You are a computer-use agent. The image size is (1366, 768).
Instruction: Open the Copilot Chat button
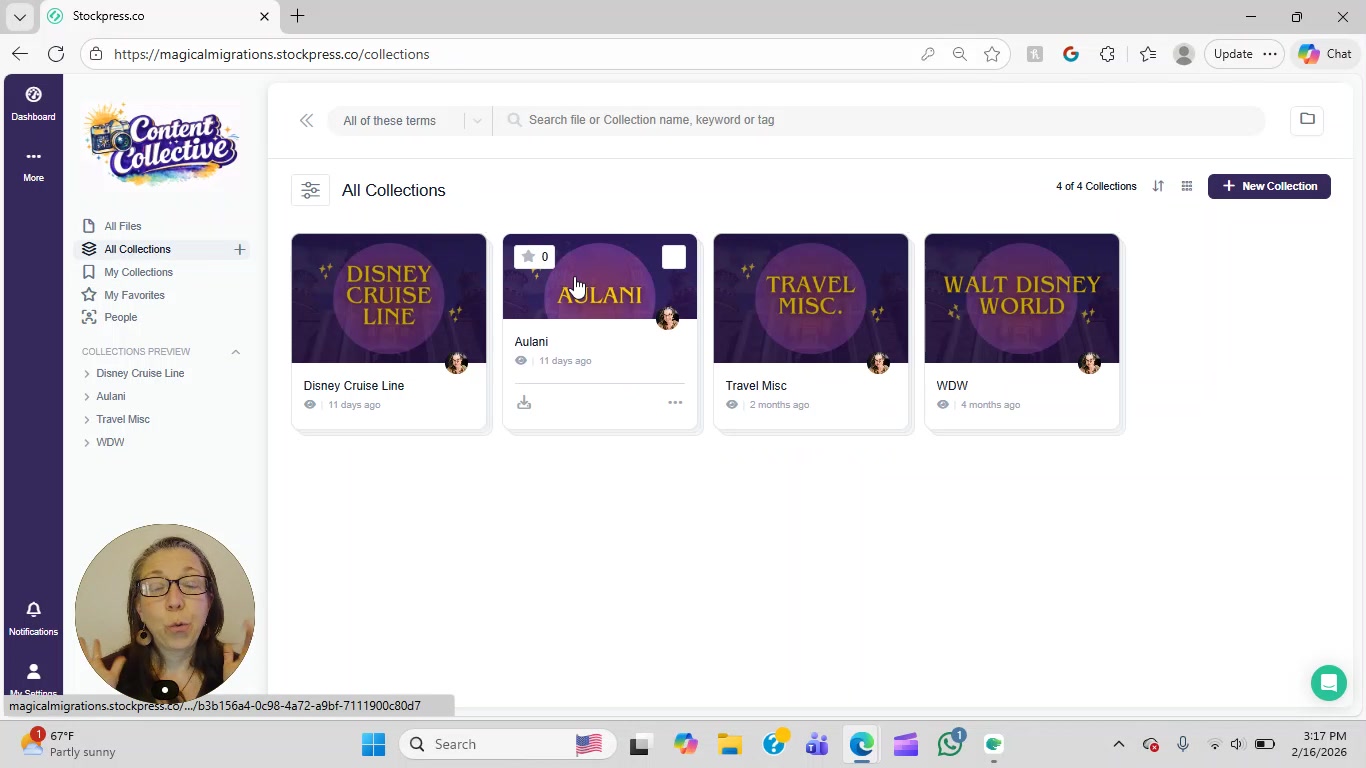click(x=1325, y=54)
